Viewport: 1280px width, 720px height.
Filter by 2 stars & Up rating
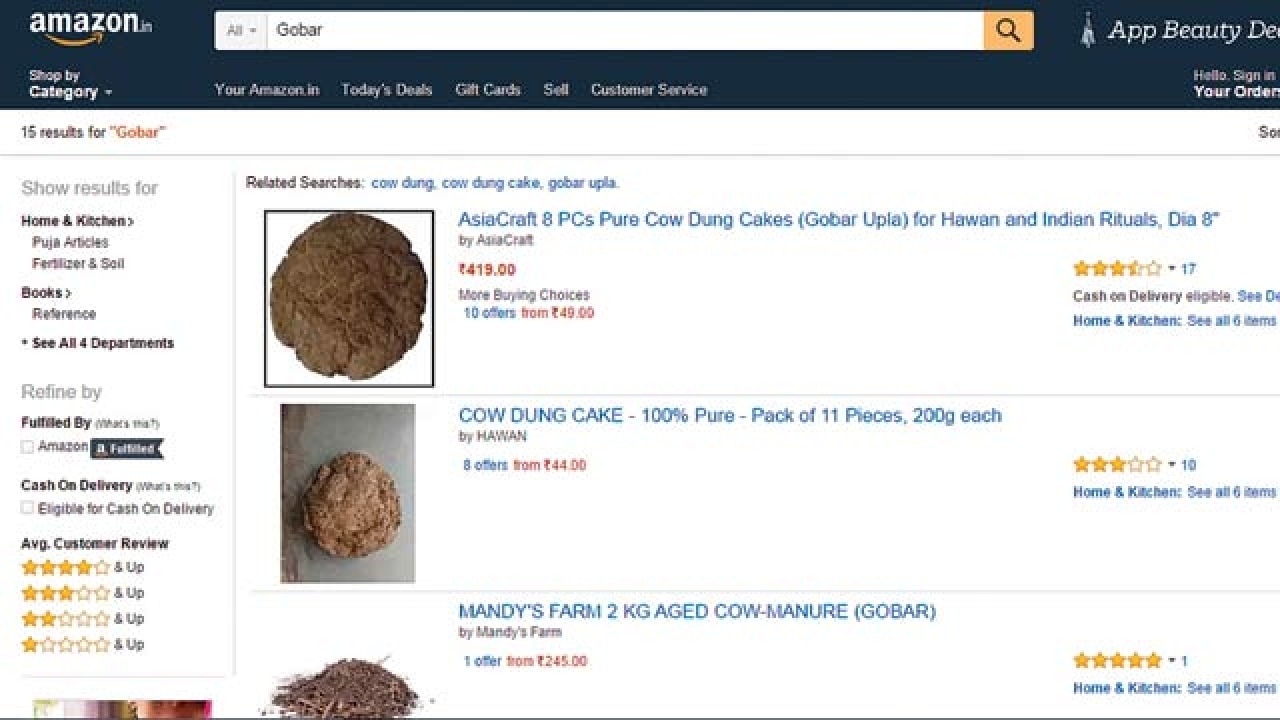pos(83,619)
